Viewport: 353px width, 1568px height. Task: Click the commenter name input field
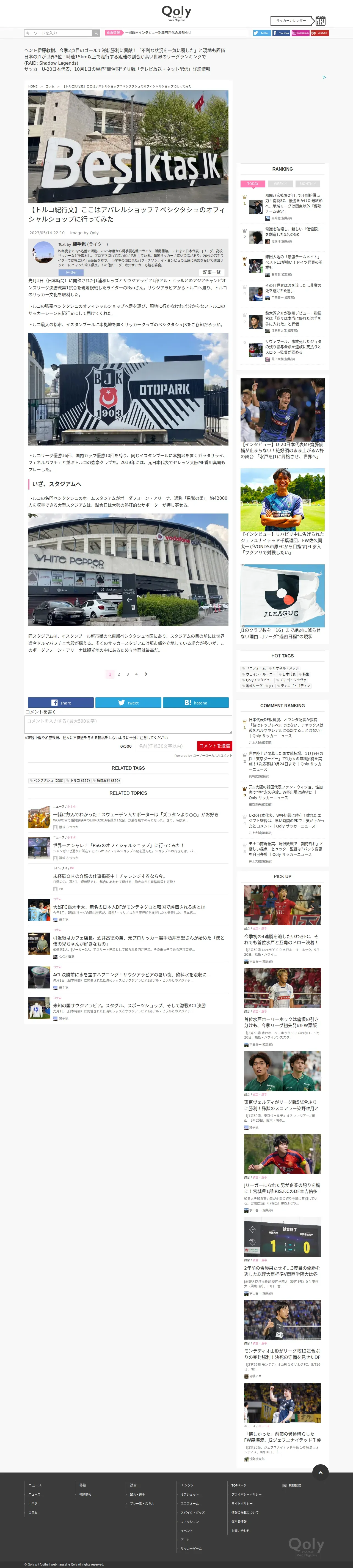[x=166, y=746]
